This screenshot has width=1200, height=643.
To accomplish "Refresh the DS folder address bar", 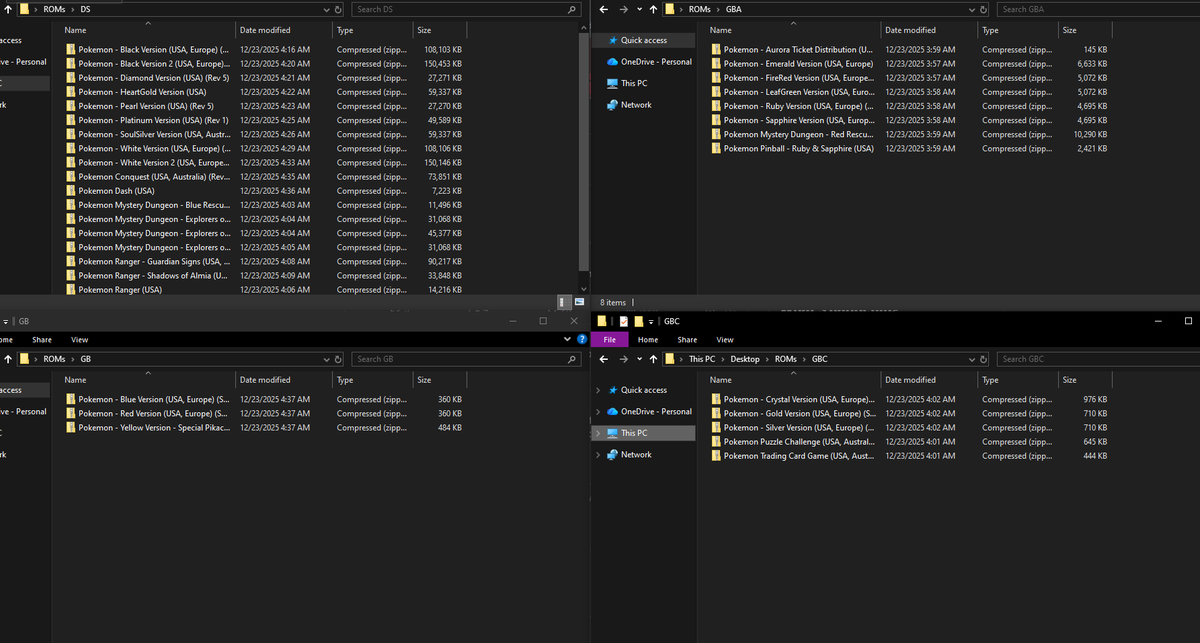I will click(338, 9).
